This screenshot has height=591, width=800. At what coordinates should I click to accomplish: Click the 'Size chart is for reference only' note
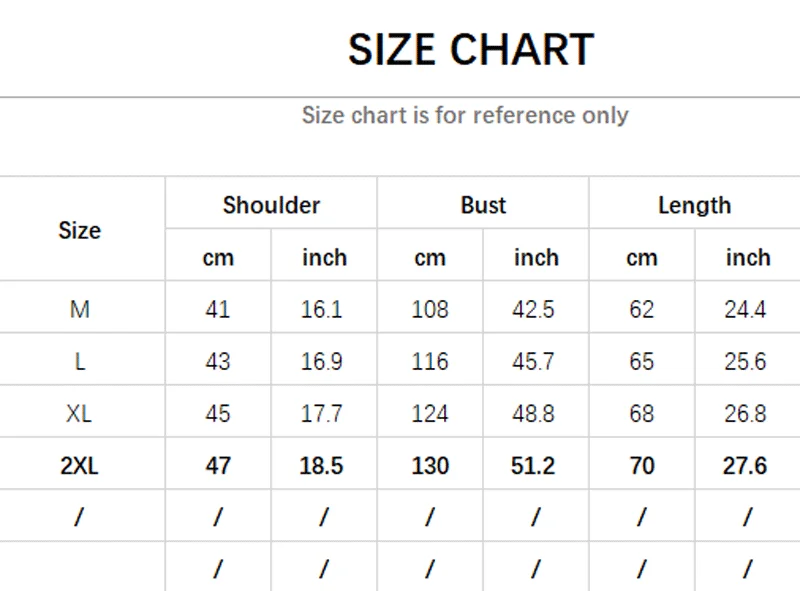465,115
